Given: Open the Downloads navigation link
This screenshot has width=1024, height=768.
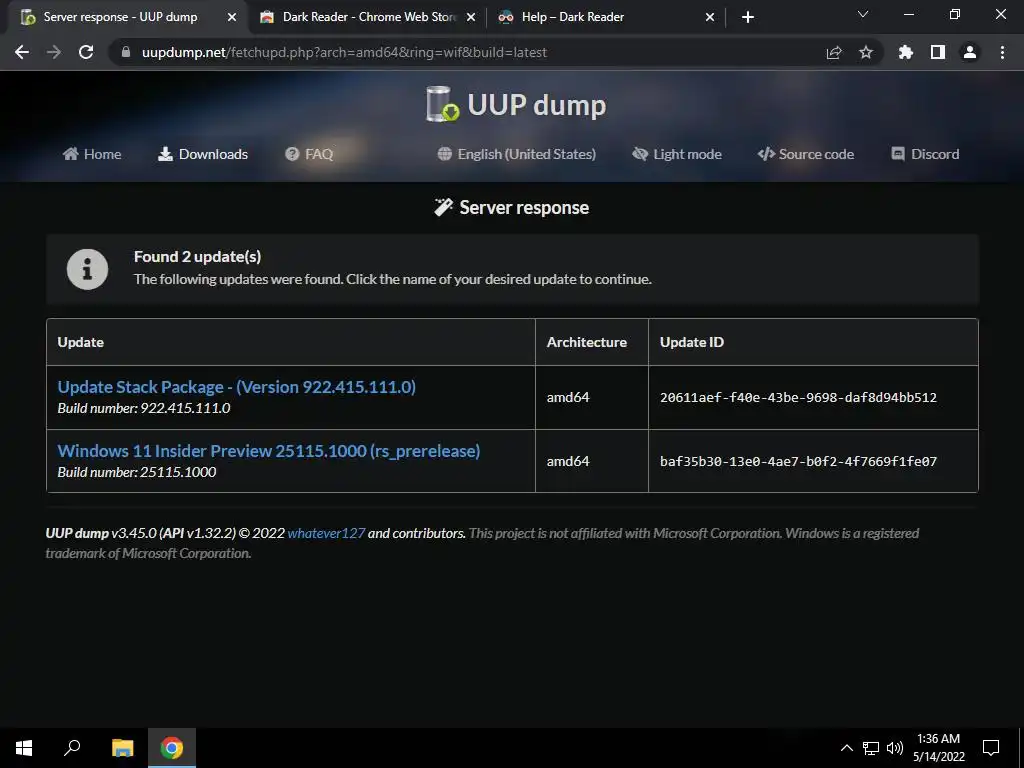Looking at the screenshot, I should [x=203, y=154].
